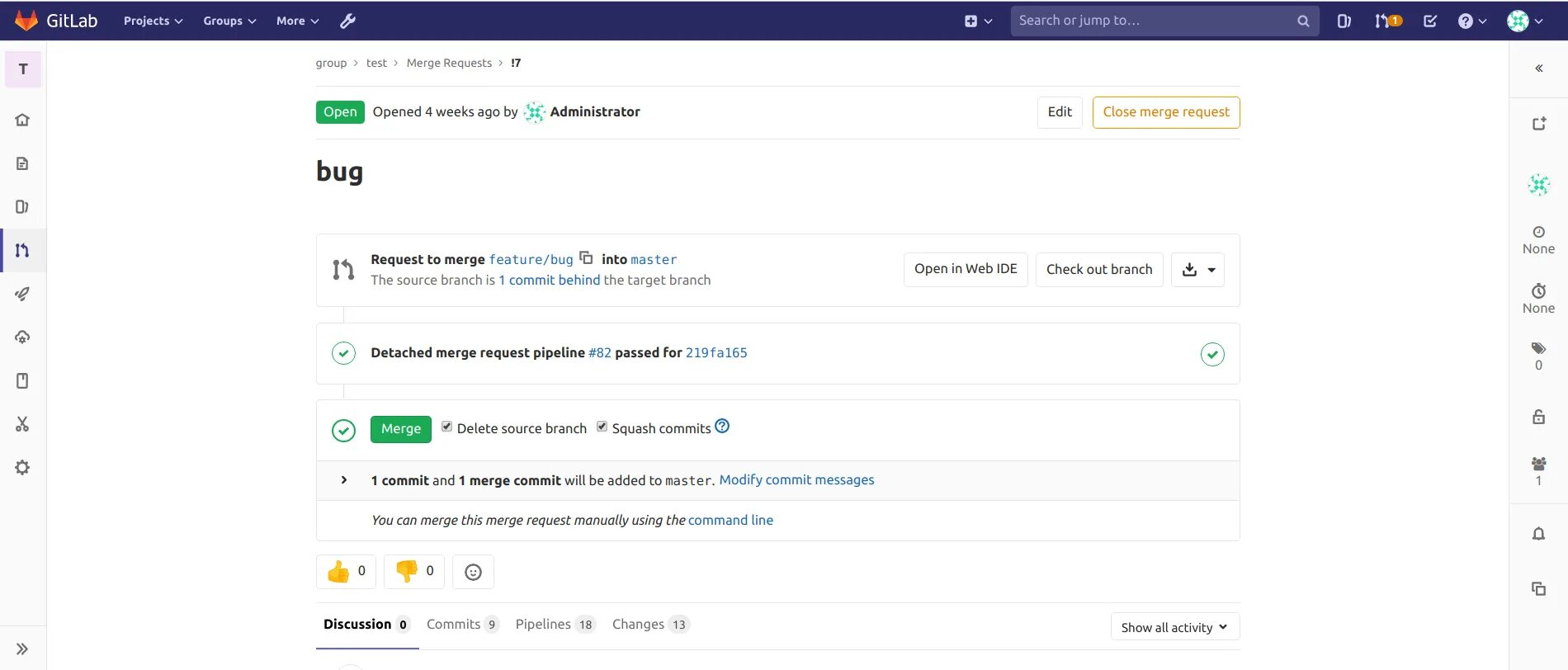Collapse the right sidebar with the double chevron

point(1538,68)
